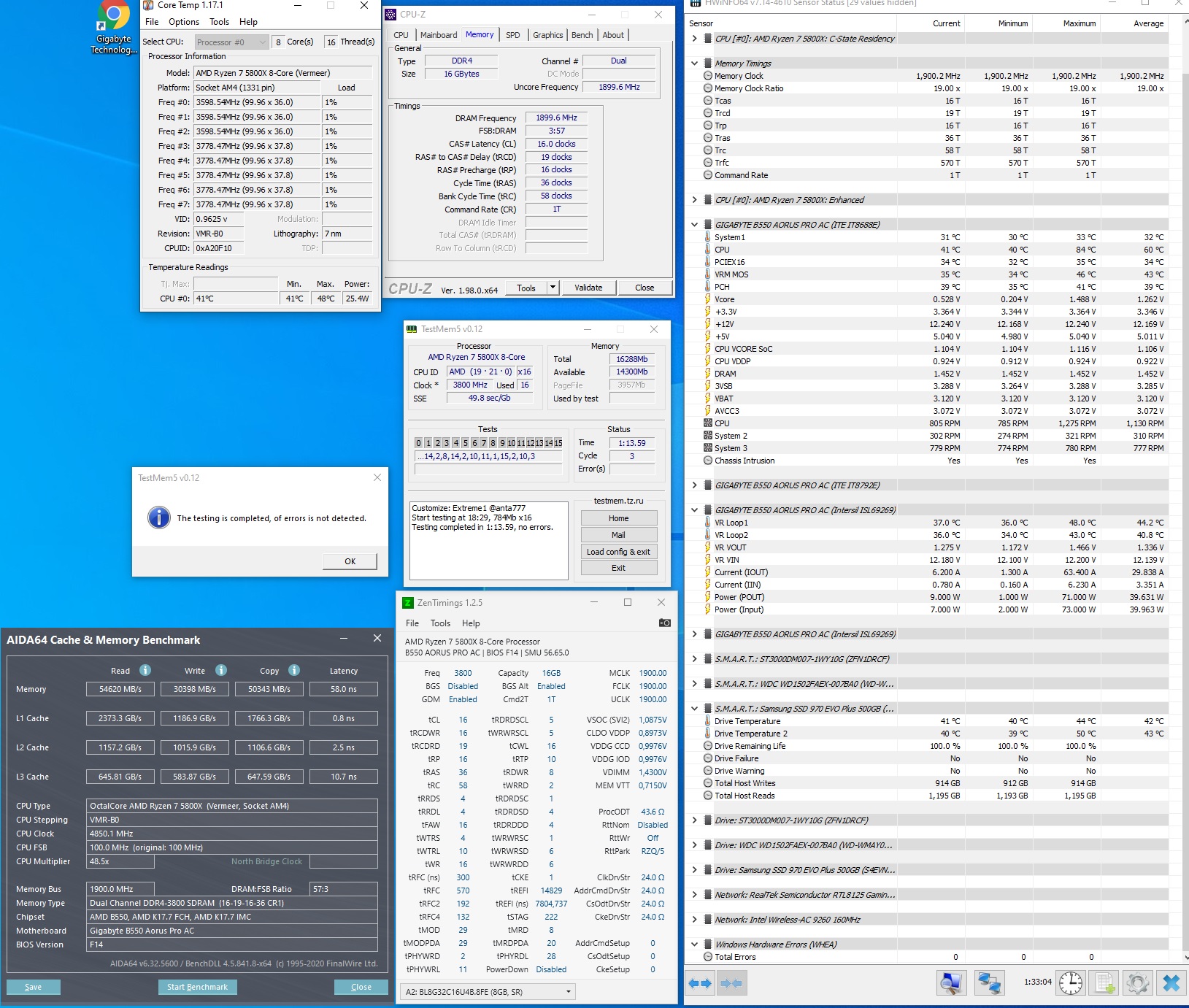Click the Memory Clock sensor icon

(708, 76)
